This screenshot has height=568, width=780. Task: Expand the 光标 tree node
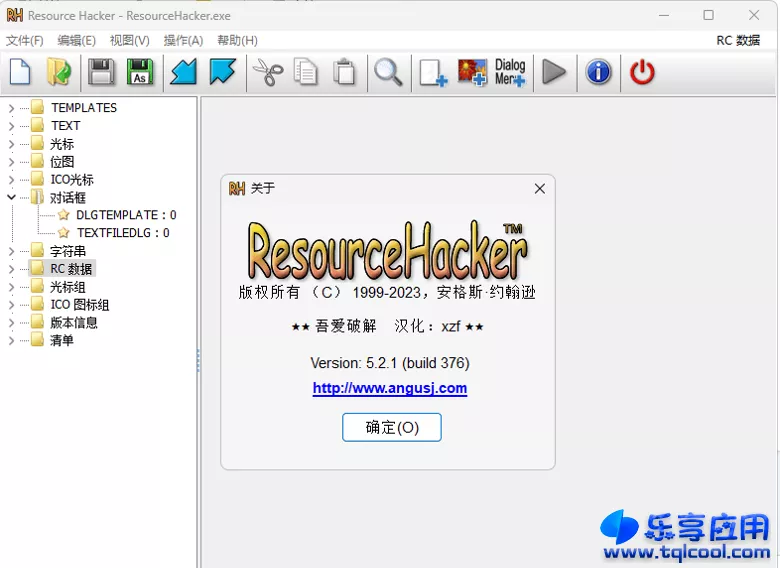point(11,144)
